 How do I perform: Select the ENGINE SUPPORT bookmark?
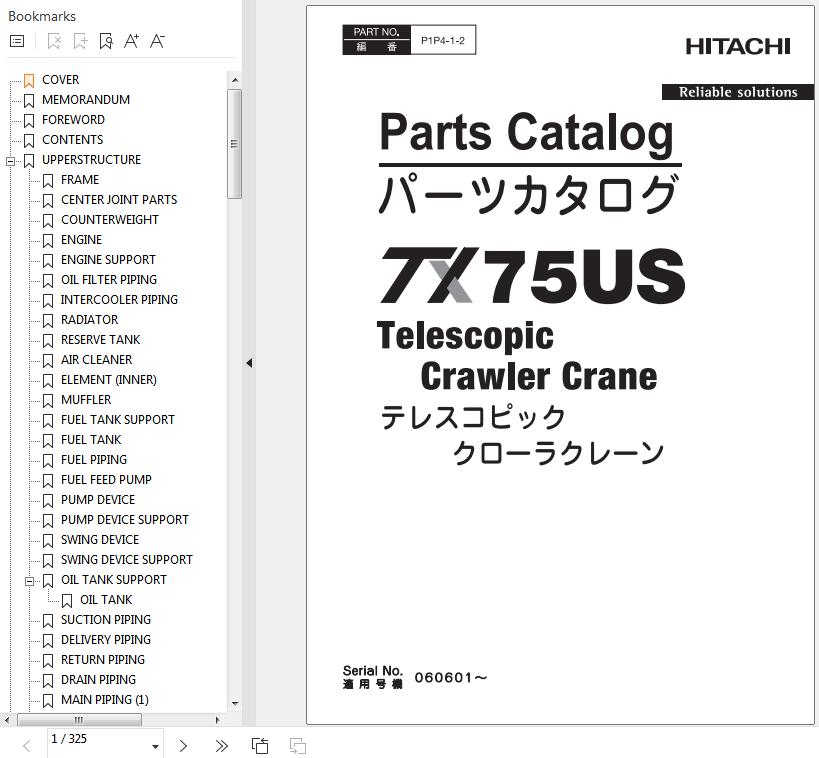108,260
